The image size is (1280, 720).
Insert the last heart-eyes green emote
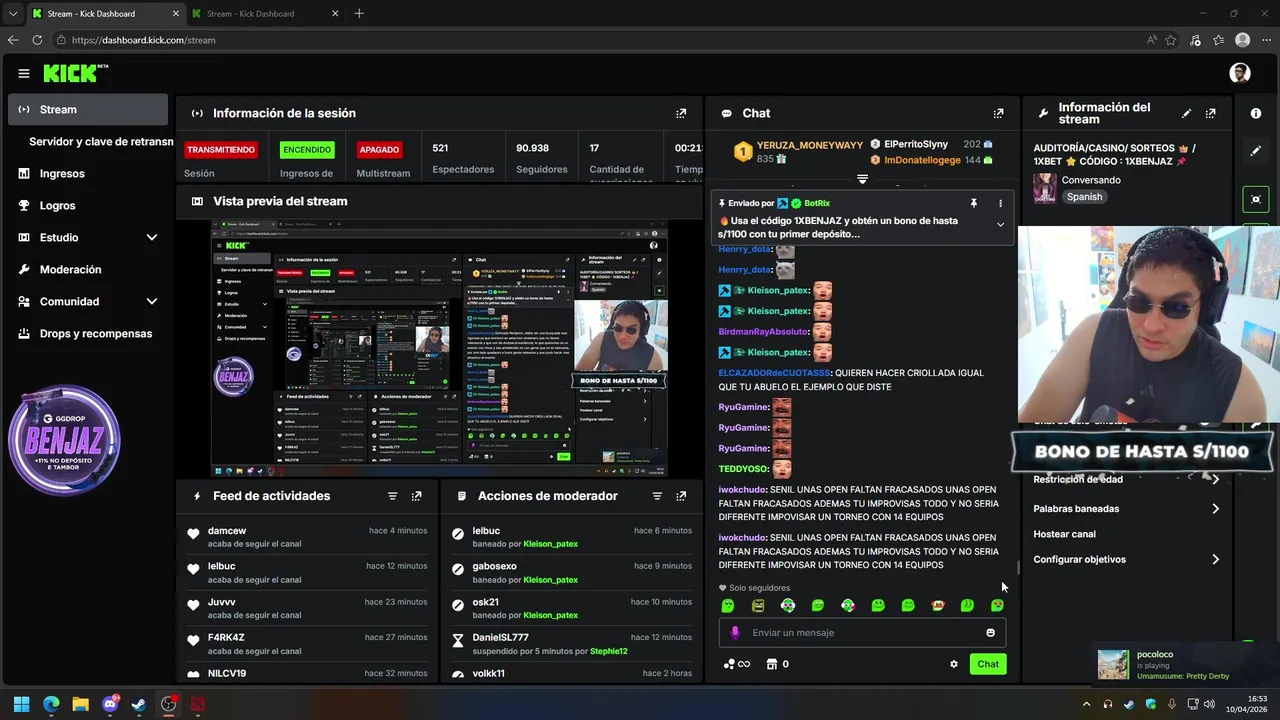coord(997,605)
